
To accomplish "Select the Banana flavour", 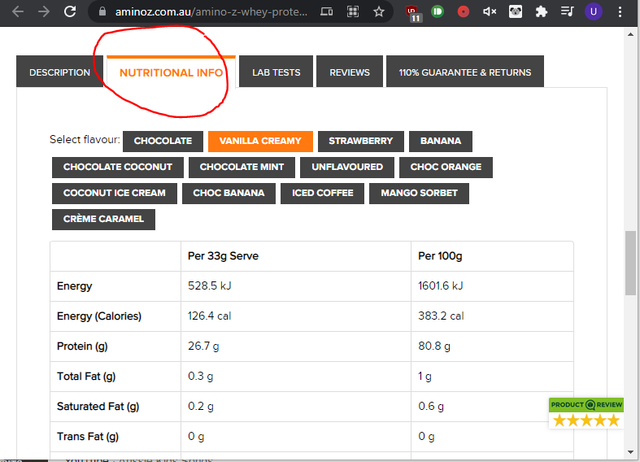I will [x=441, y=141].
